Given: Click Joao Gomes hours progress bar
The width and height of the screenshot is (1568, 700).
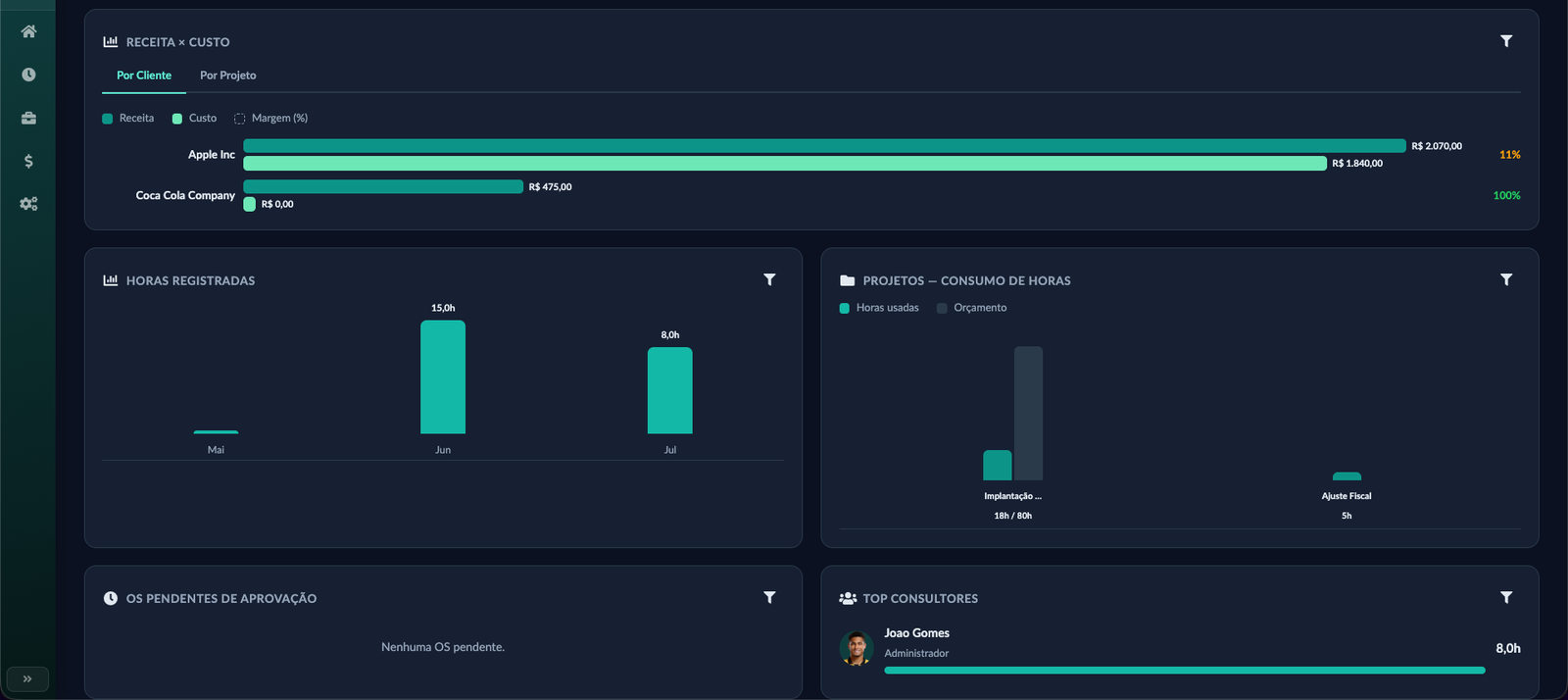Looking at the screenshot, I should (x=1185, y=671).
